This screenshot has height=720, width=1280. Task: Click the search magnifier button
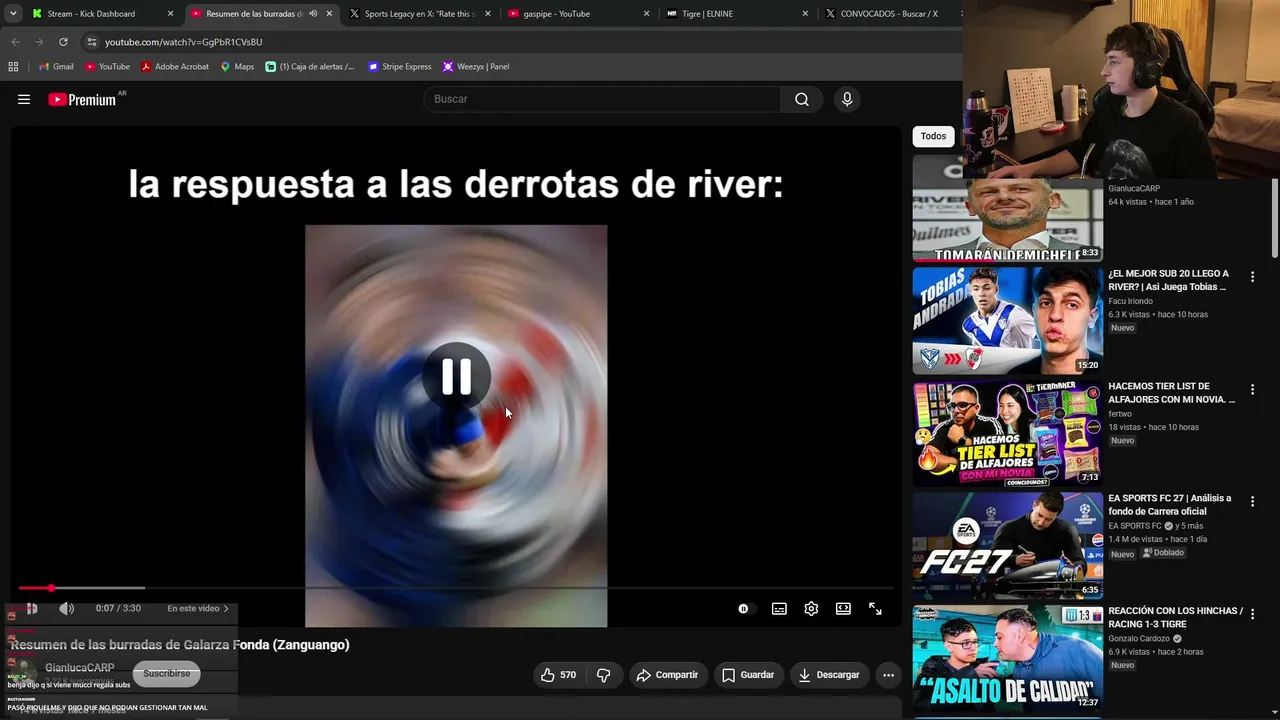802,99
